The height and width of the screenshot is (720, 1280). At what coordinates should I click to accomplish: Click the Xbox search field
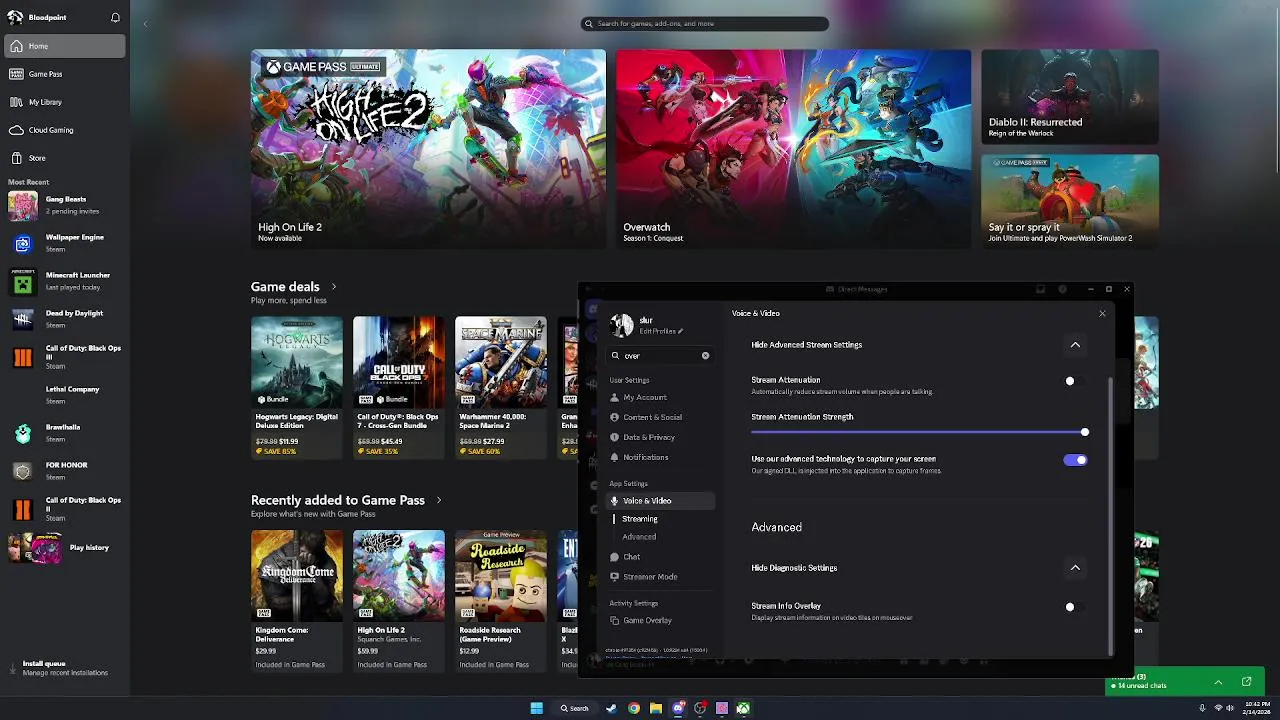[705, 23]
